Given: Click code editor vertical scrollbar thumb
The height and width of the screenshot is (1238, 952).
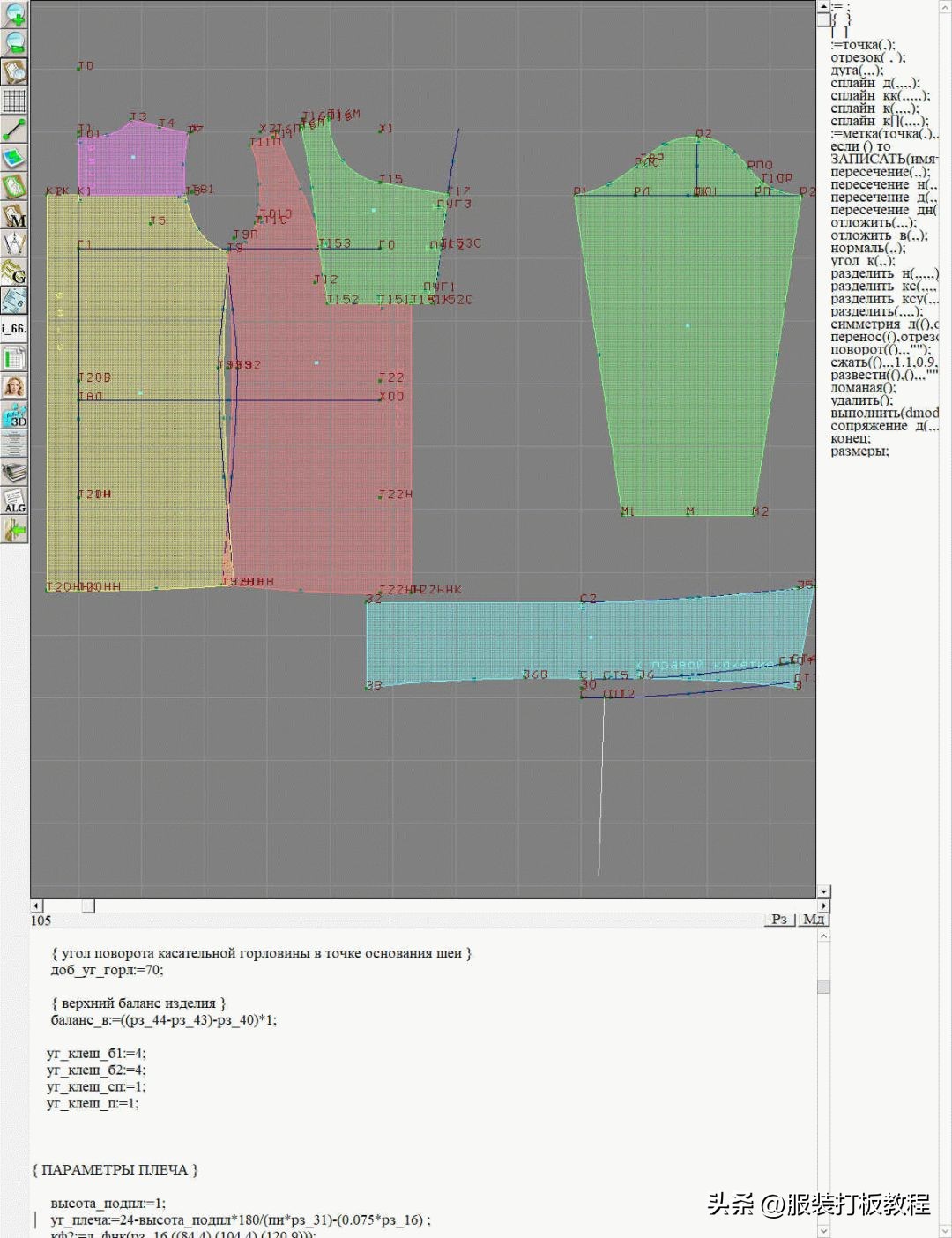Looking at the screenshot, I should tap(823, 986).
